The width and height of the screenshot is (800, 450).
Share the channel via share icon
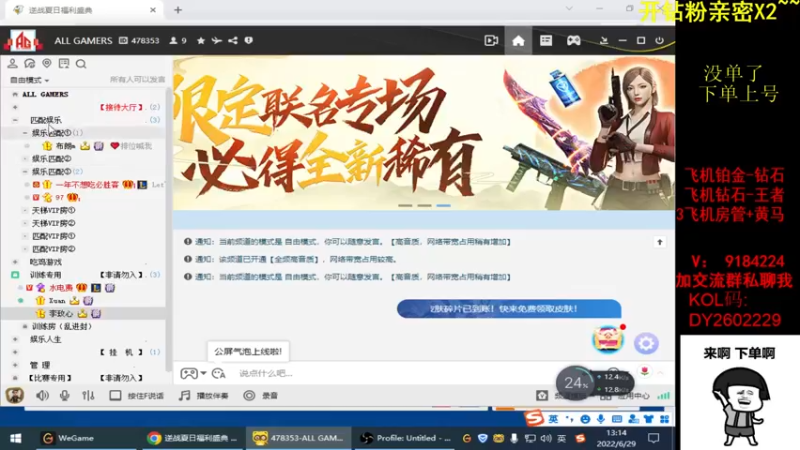coord(233,40)
